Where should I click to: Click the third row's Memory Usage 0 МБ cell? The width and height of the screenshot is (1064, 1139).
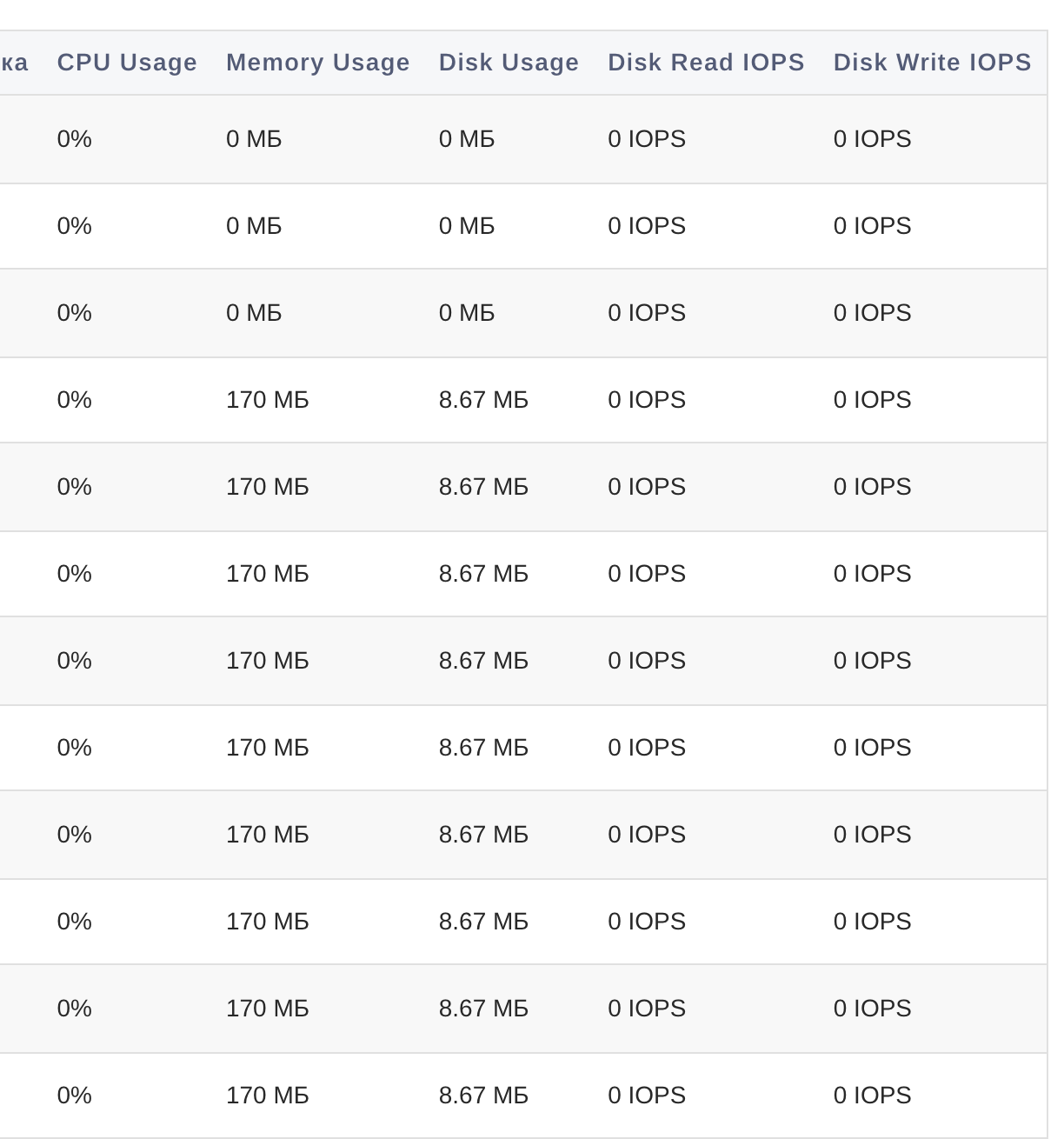click(x=254, y=313)
